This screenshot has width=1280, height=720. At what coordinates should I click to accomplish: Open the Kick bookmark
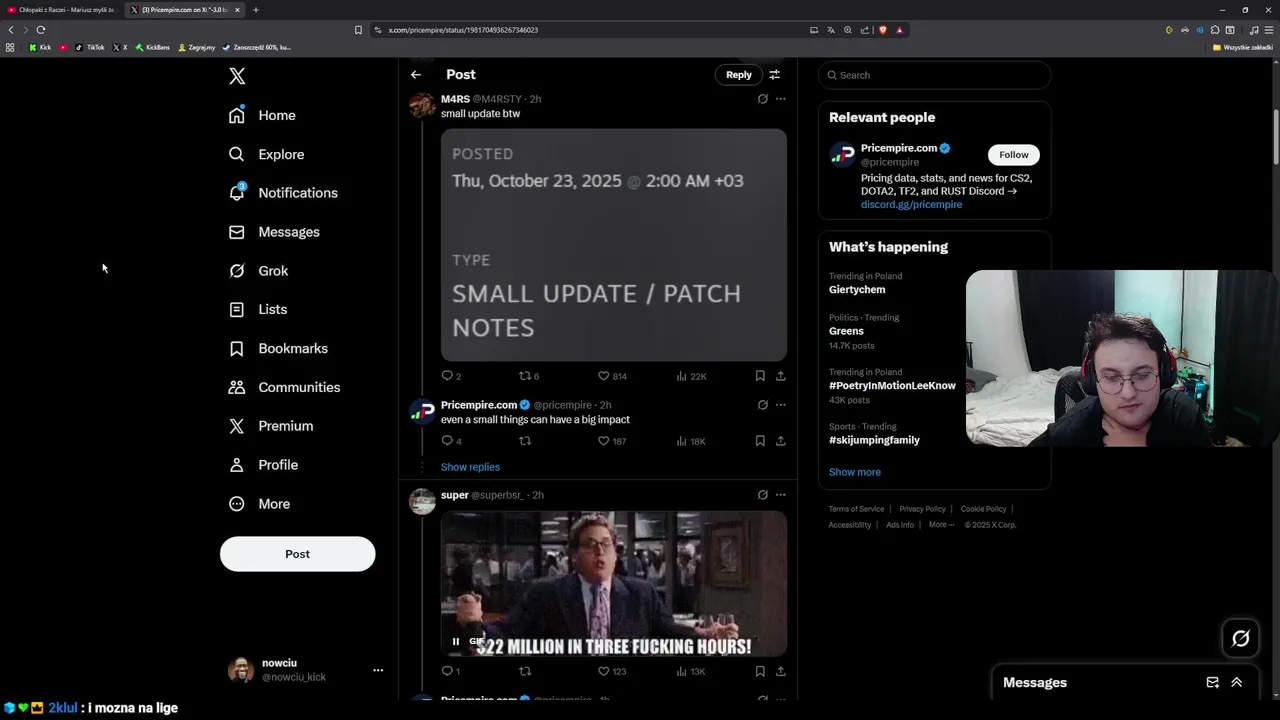[x=40, y=47]
